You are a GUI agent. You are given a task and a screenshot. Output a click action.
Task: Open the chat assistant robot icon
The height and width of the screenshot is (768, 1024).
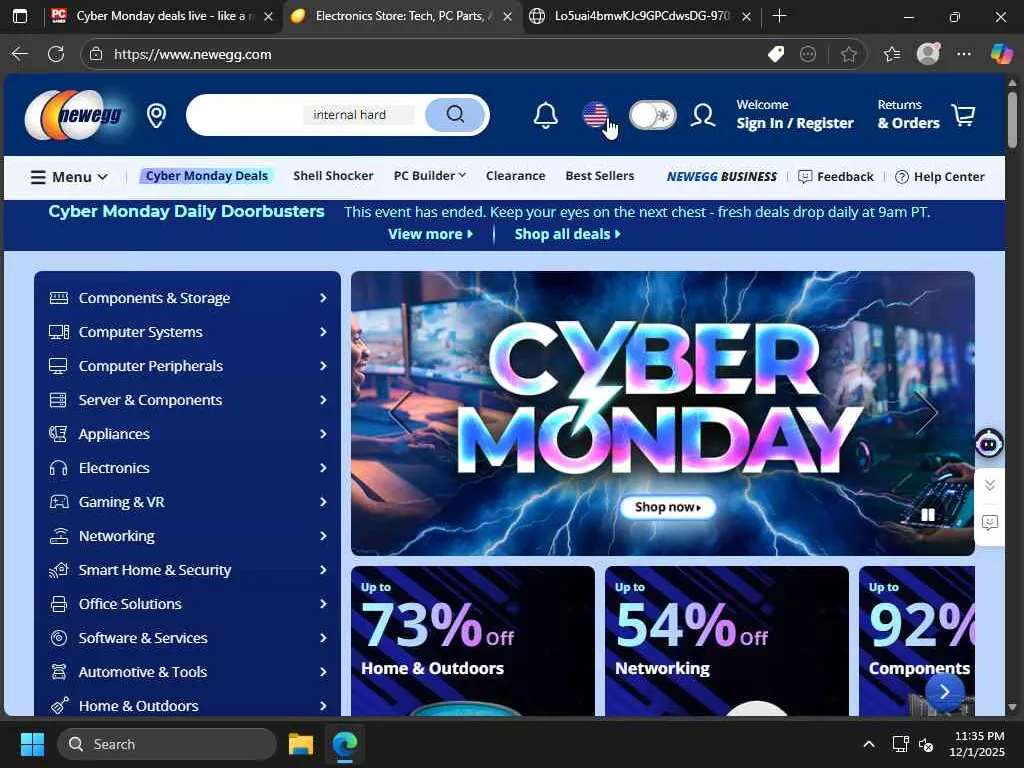tap(989, 443)
